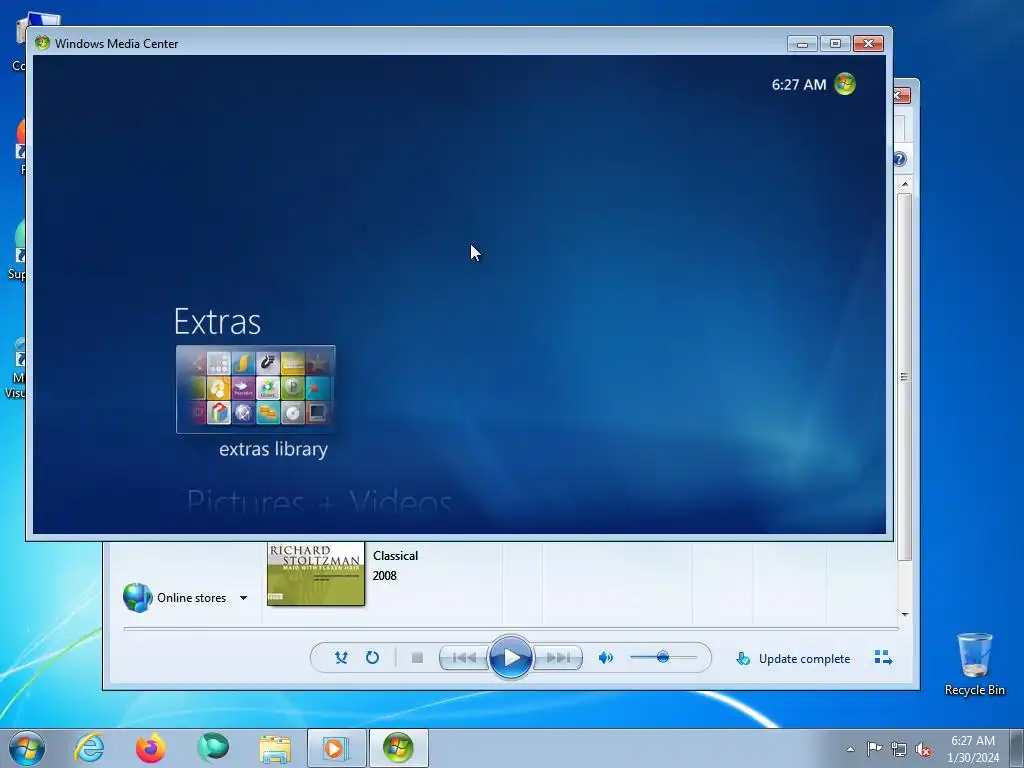Show hidden tray icons arrow
The image size is (1024, 768).
(x=850, y=749)
